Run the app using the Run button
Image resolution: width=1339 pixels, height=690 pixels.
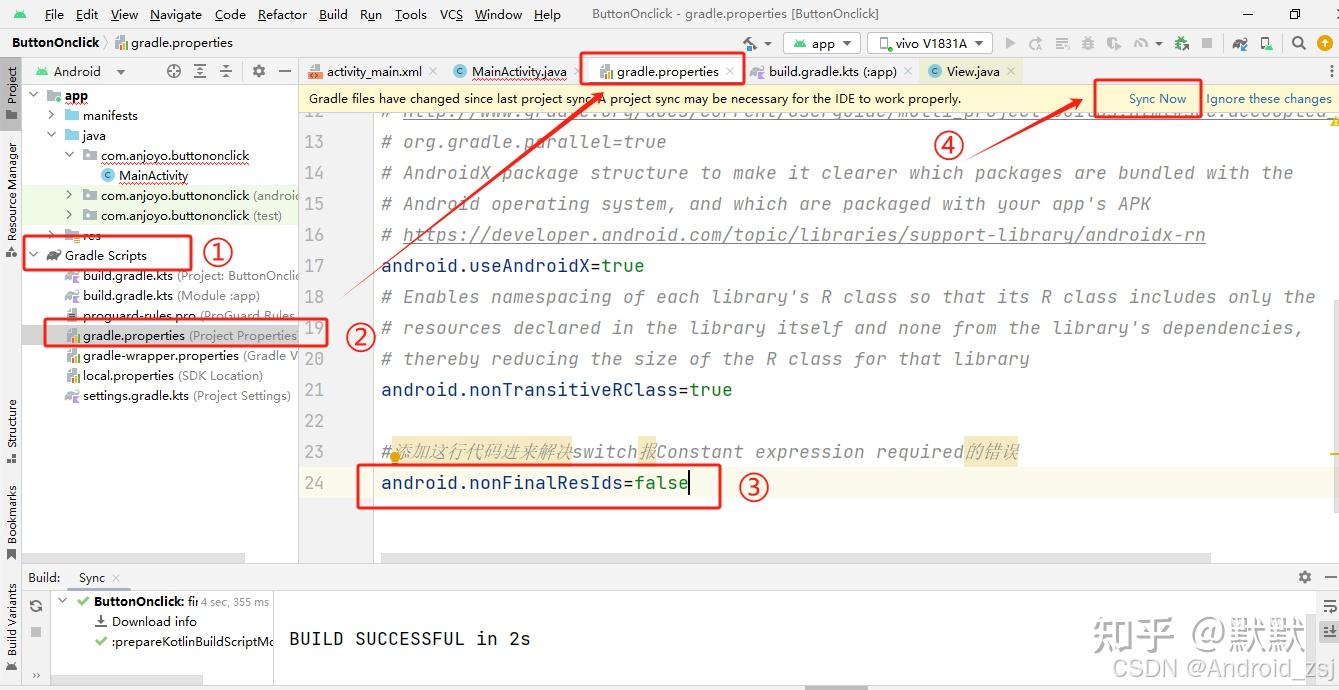coord(1010,43)
